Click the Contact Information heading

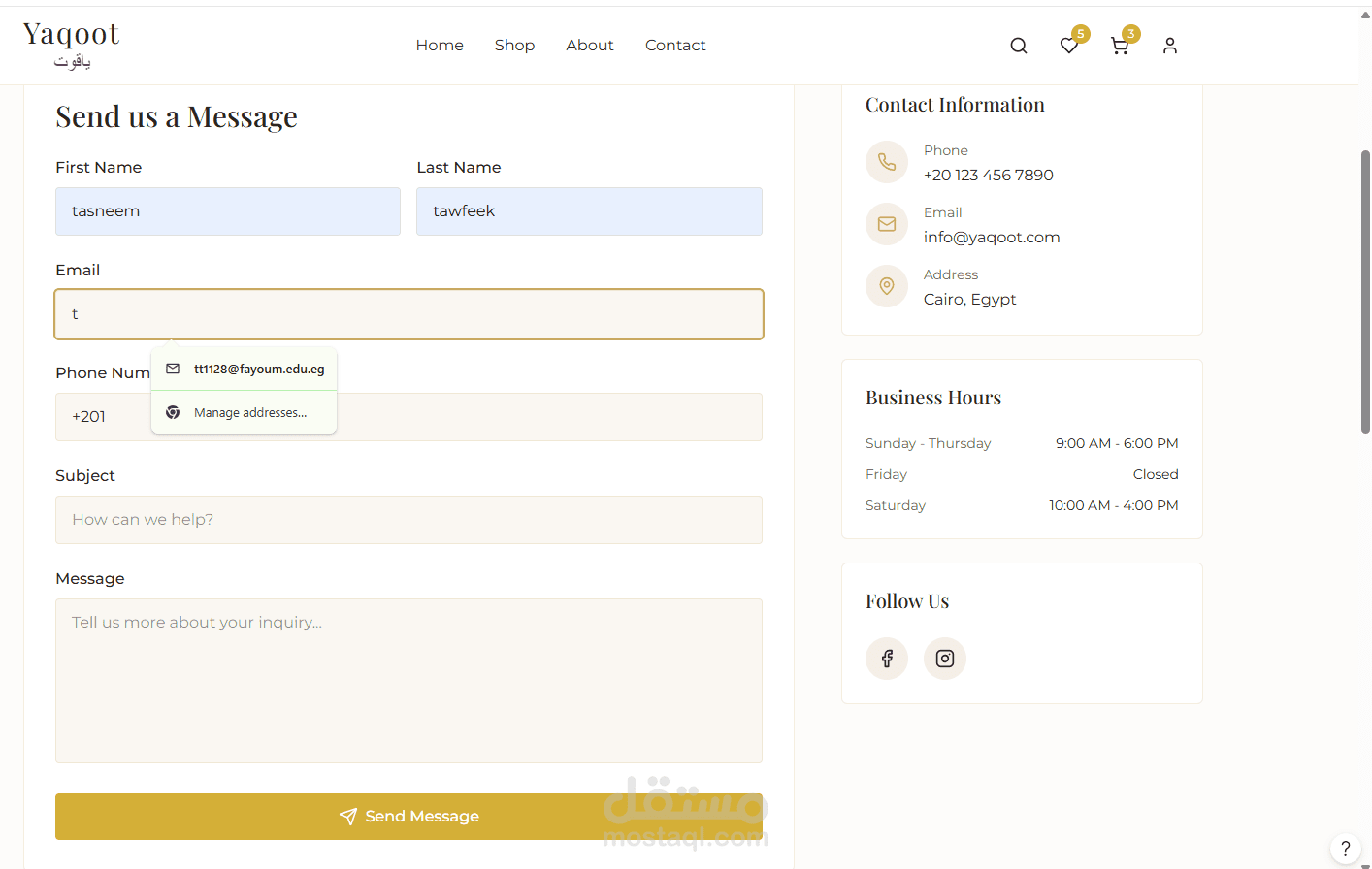click(x=955, y=105)
